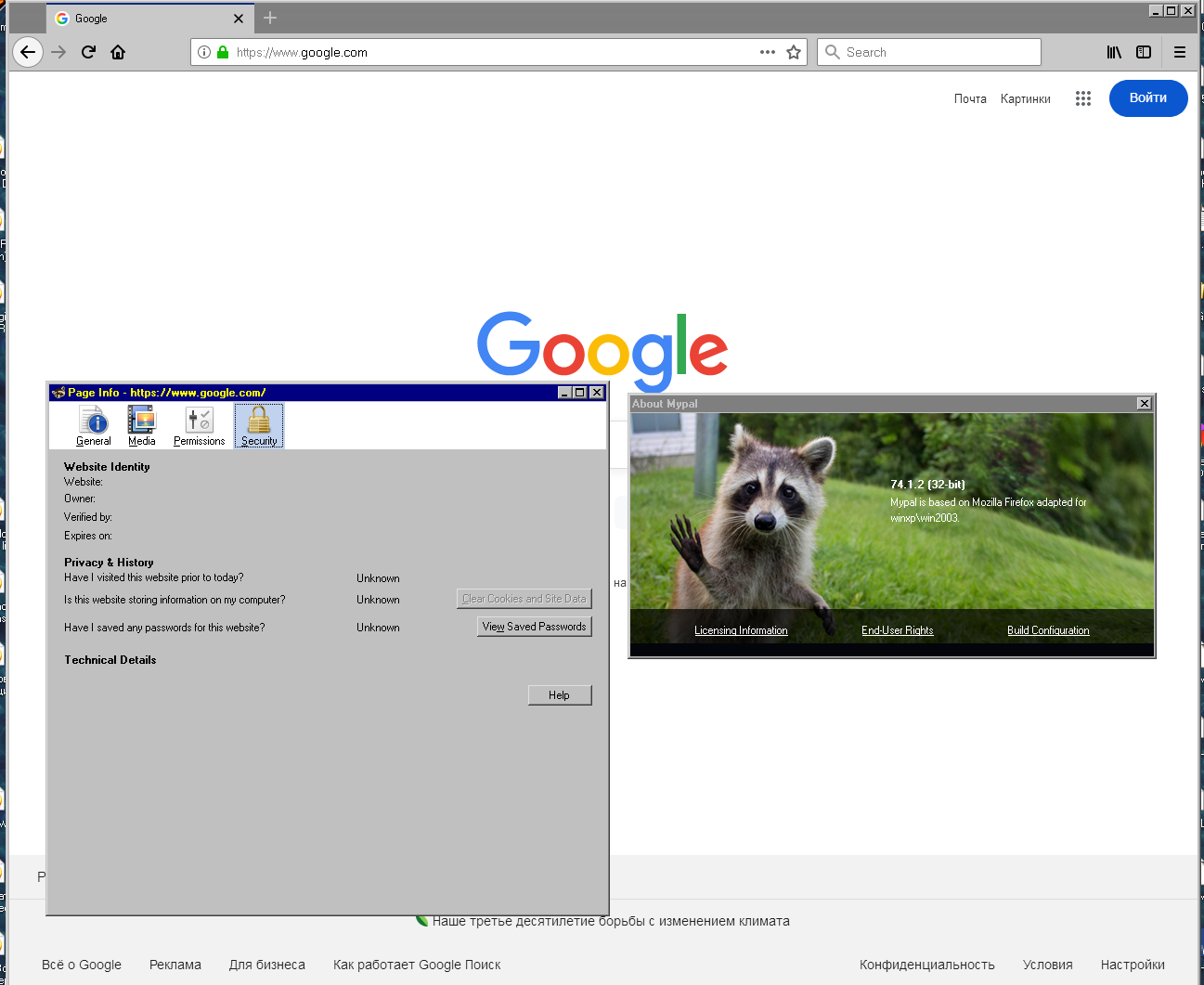The height and width of the screenshot is (985, 1204).
Task: Open the Library icon in toolbar
Action: click(x=1114, y=52)
